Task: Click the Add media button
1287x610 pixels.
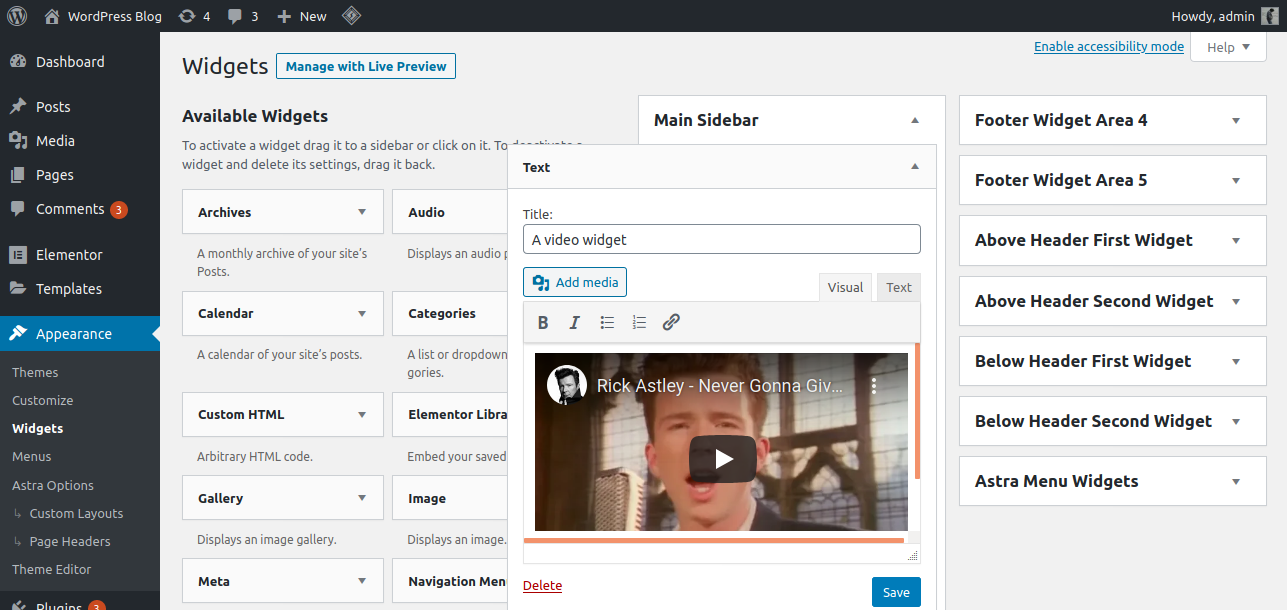Action: click(x=575, y=282)
